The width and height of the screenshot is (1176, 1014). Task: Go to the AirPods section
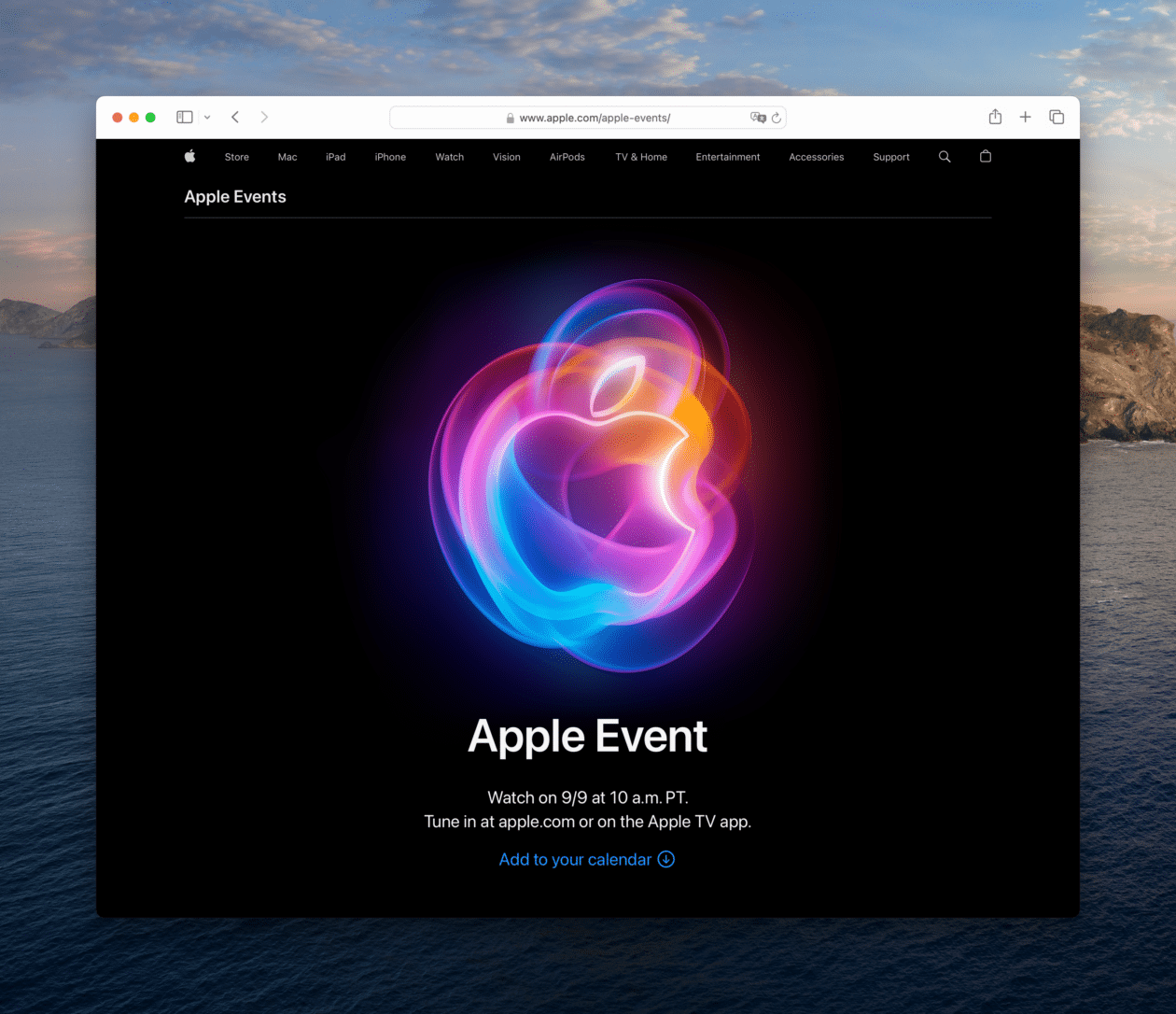click(567, 157)
